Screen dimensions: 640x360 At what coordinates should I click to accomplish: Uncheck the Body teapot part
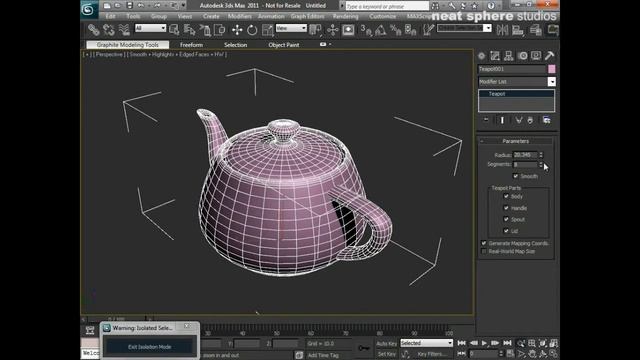click(506, 196)
